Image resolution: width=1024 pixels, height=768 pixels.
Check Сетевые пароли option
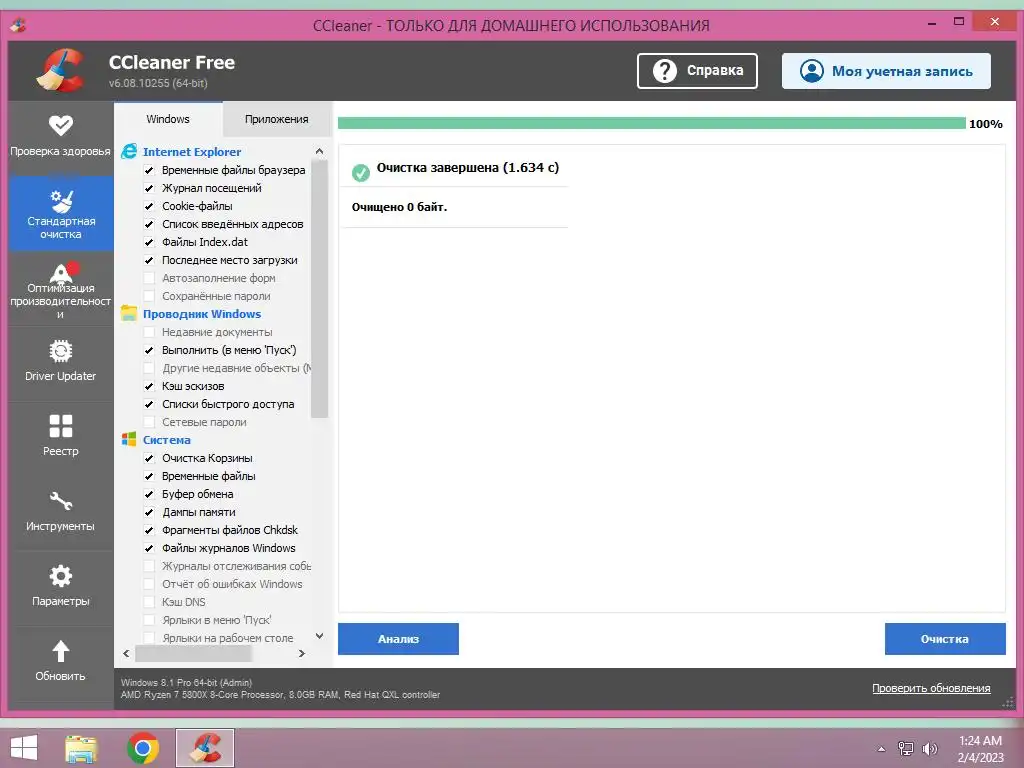tap(149, 422)
